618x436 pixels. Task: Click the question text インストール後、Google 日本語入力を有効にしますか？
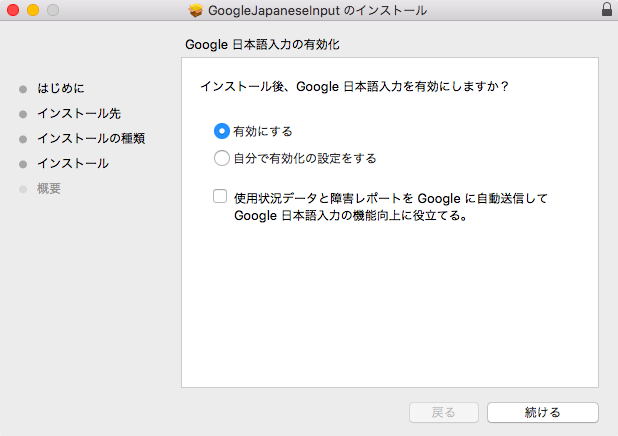[355, 86]
